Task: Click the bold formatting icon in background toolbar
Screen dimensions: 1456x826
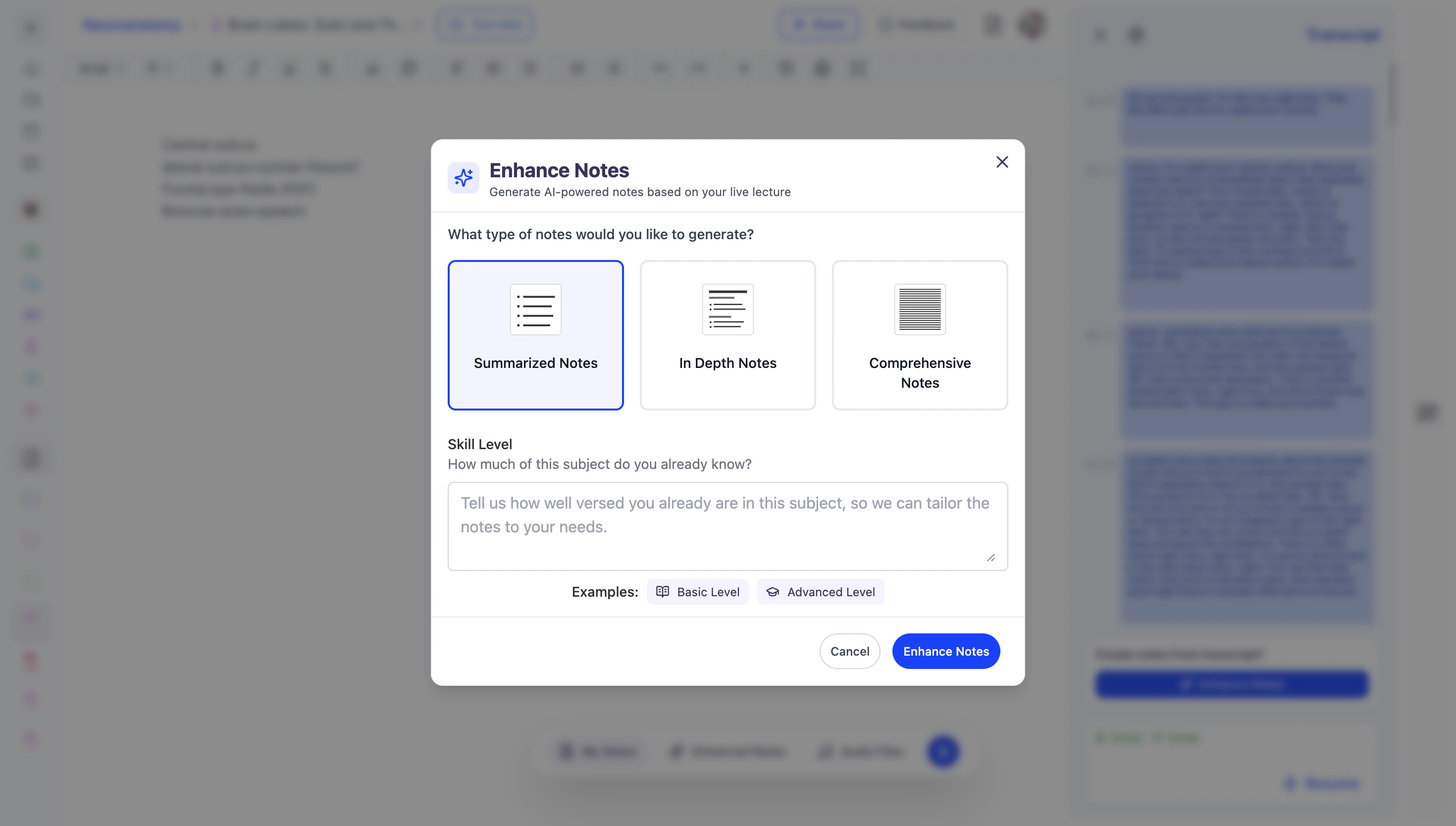Action: click(x=217, y=69)
